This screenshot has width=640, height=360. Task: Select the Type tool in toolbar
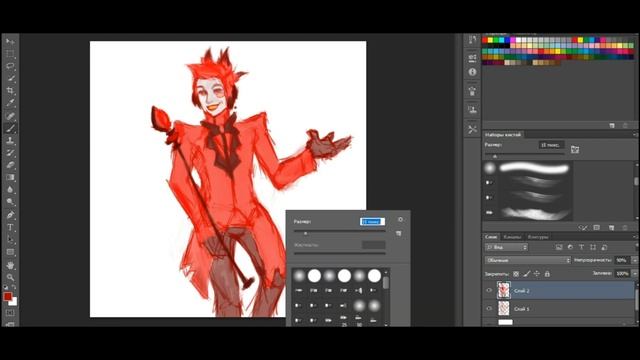click(x=10, y=227)
